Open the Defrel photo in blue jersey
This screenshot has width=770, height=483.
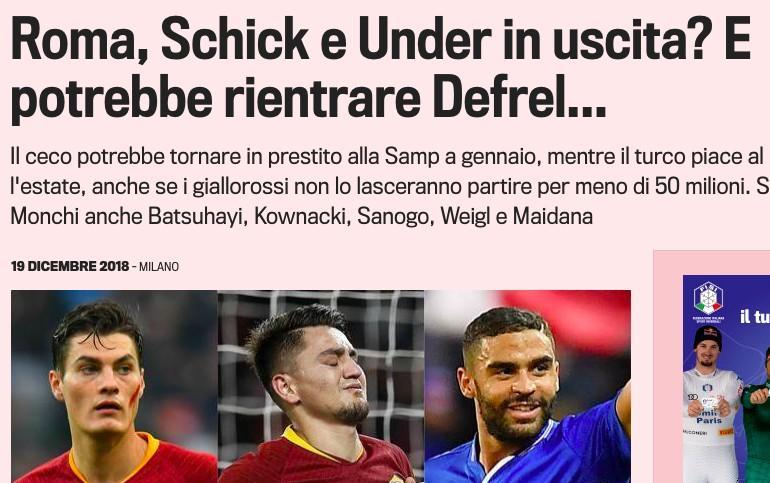click(527, 386)
